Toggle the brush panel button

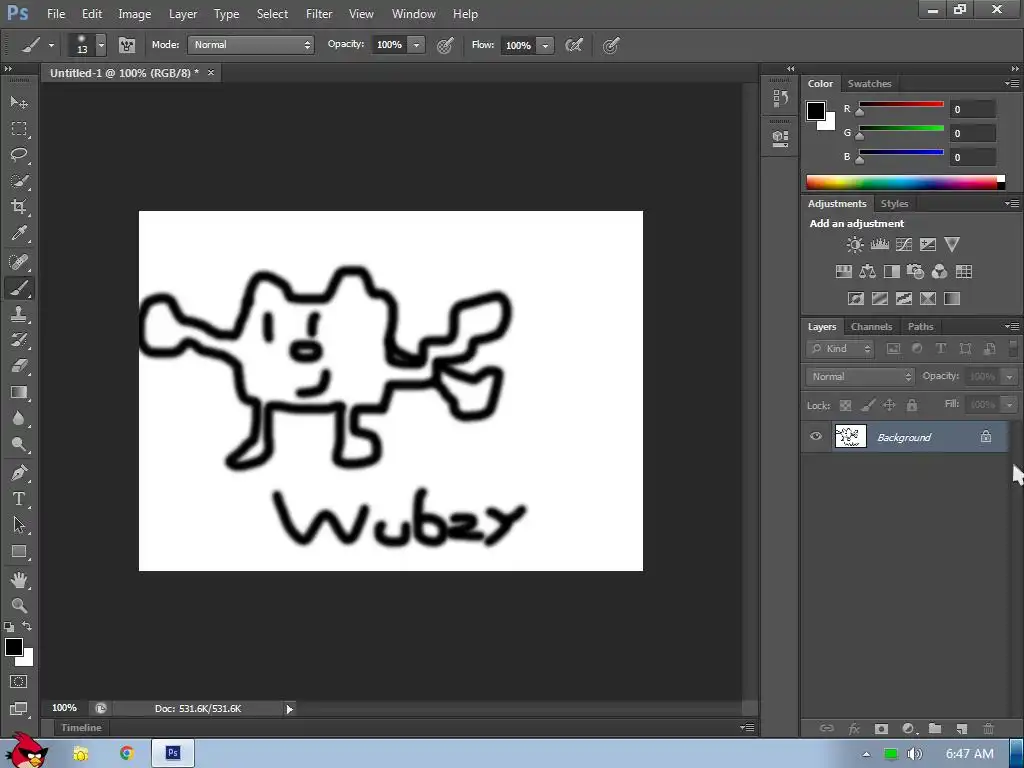click(x=127, y=45)
